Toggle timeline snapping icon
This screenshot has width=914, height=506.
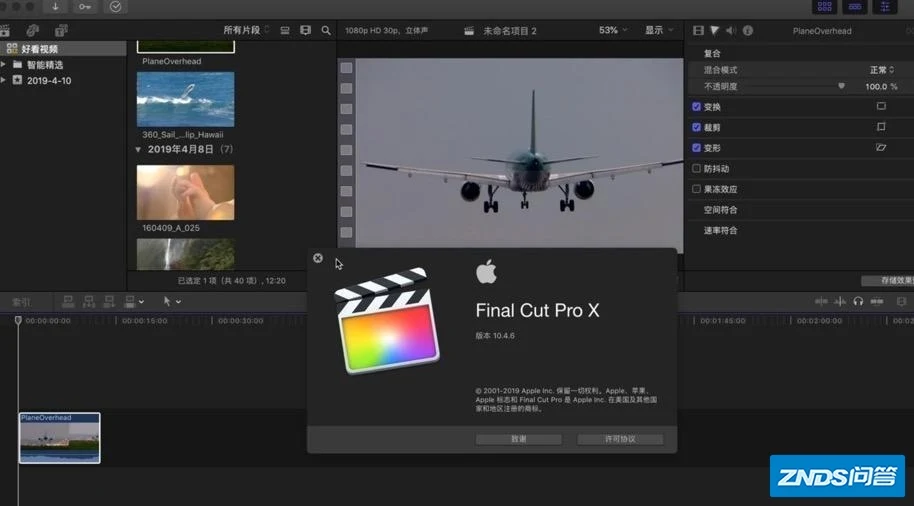pyautogui.click(x=877, y=301)
